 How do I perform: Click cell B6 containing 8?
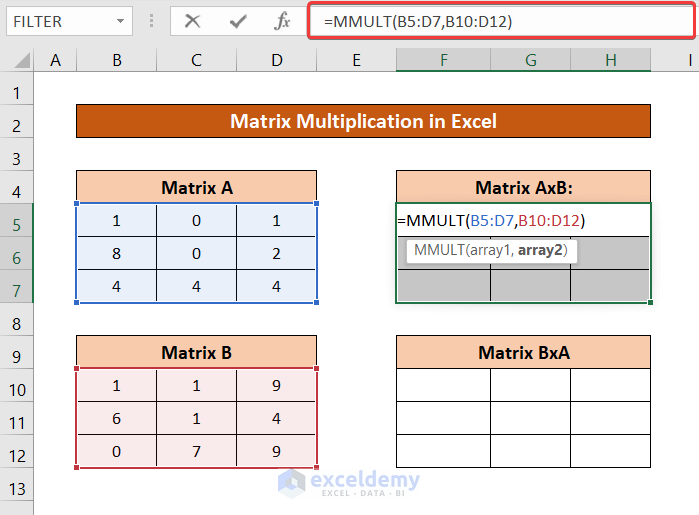(x=116, y=253)
